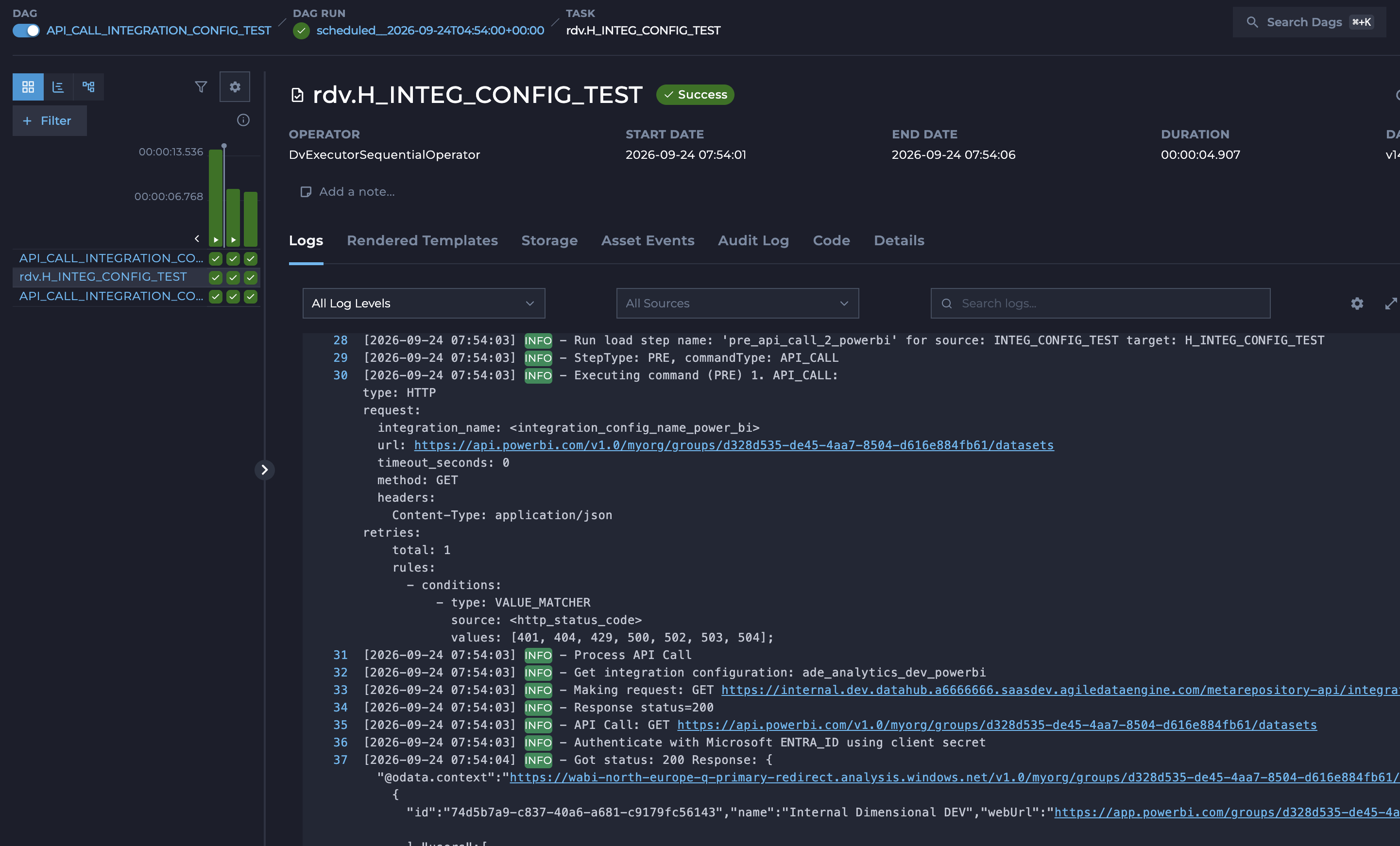Open the Storage tab
The height and width of the screenshot is (846, 1400).
tap(549, 241)
